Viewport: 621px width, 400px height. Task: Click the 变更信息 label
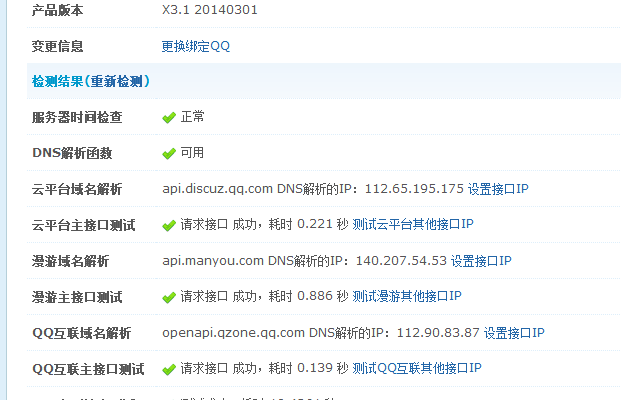57,46
